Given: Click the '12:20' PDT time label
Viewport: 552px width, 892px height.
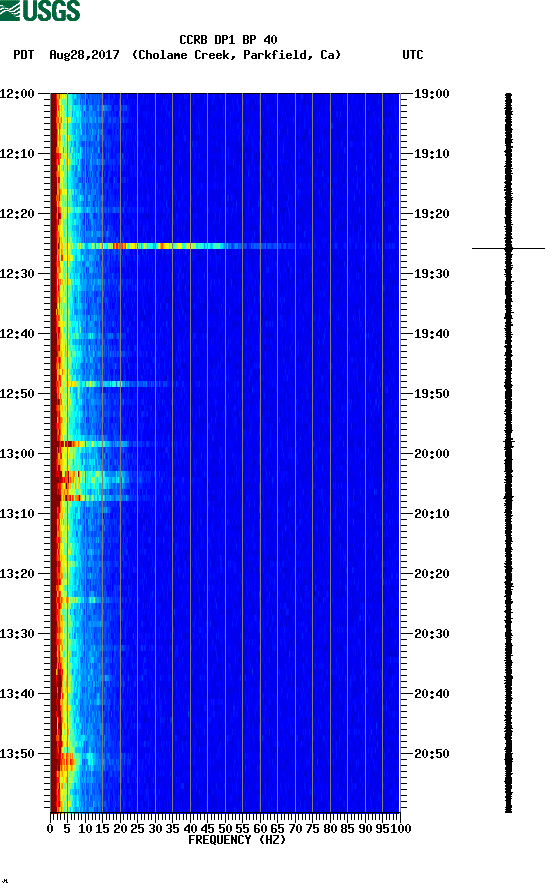Looking at the screenshot, I should (17, 213).
